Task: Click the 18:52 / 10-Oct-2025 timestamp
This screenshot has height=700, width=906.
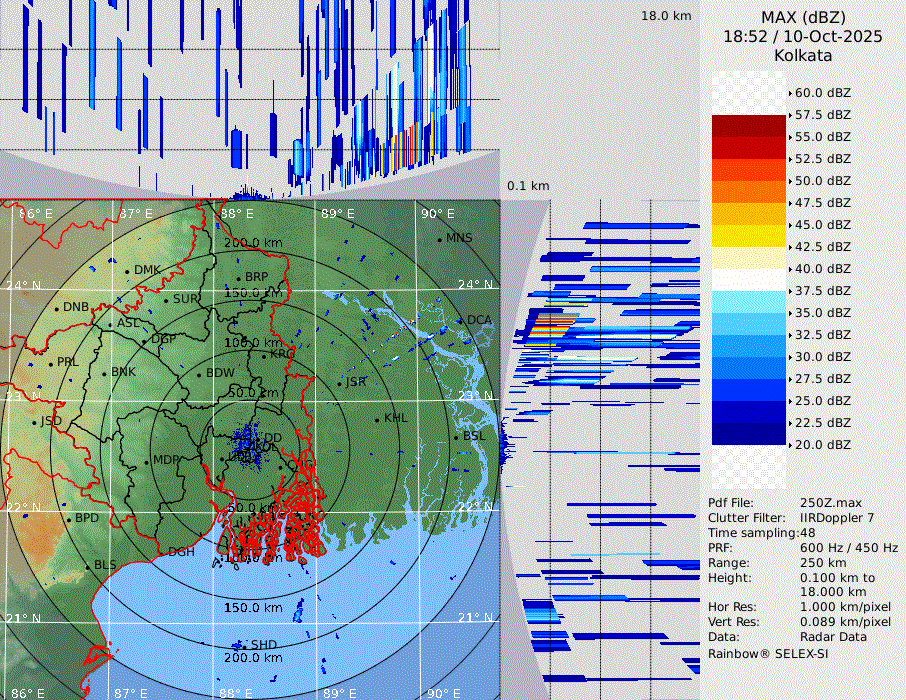Action: point(803,36)
